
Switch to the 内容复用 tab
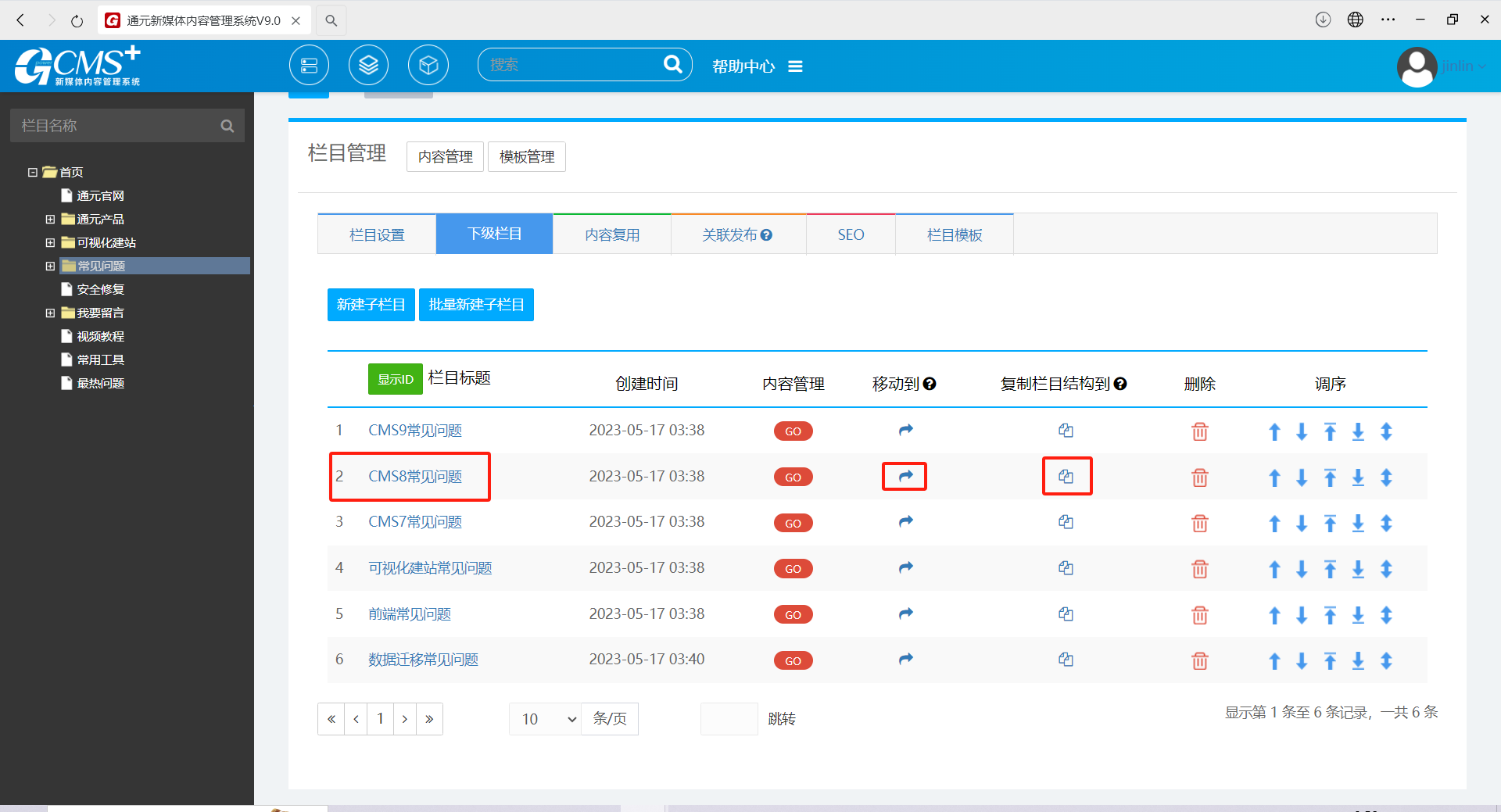tap(611, 234)
